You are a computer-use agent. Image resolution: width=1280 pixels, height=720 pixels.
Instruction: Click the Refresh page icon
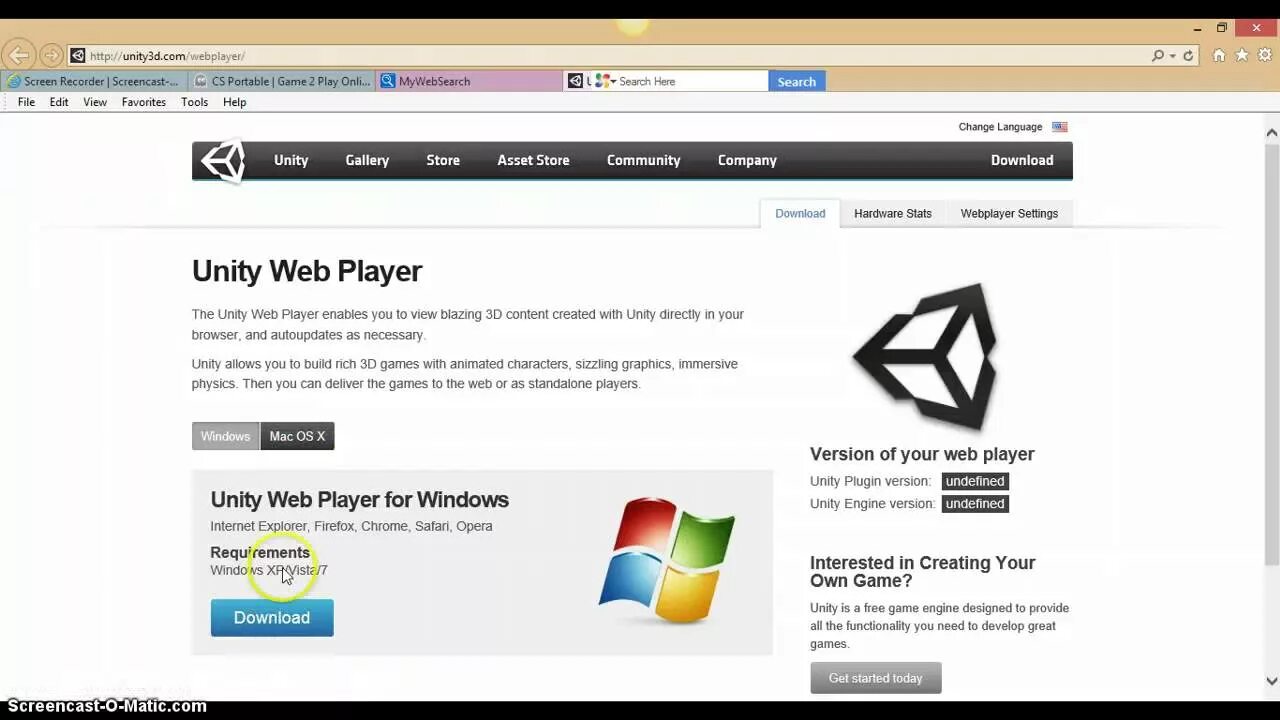click(x=1188, y=56)
